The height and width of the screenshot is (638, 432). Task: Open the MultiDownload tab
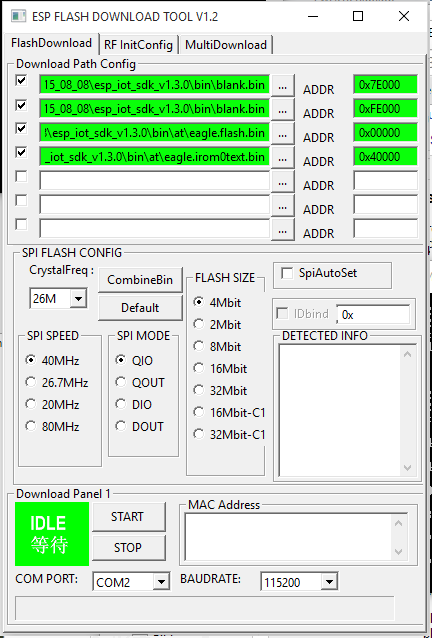(x=226, y=44)
